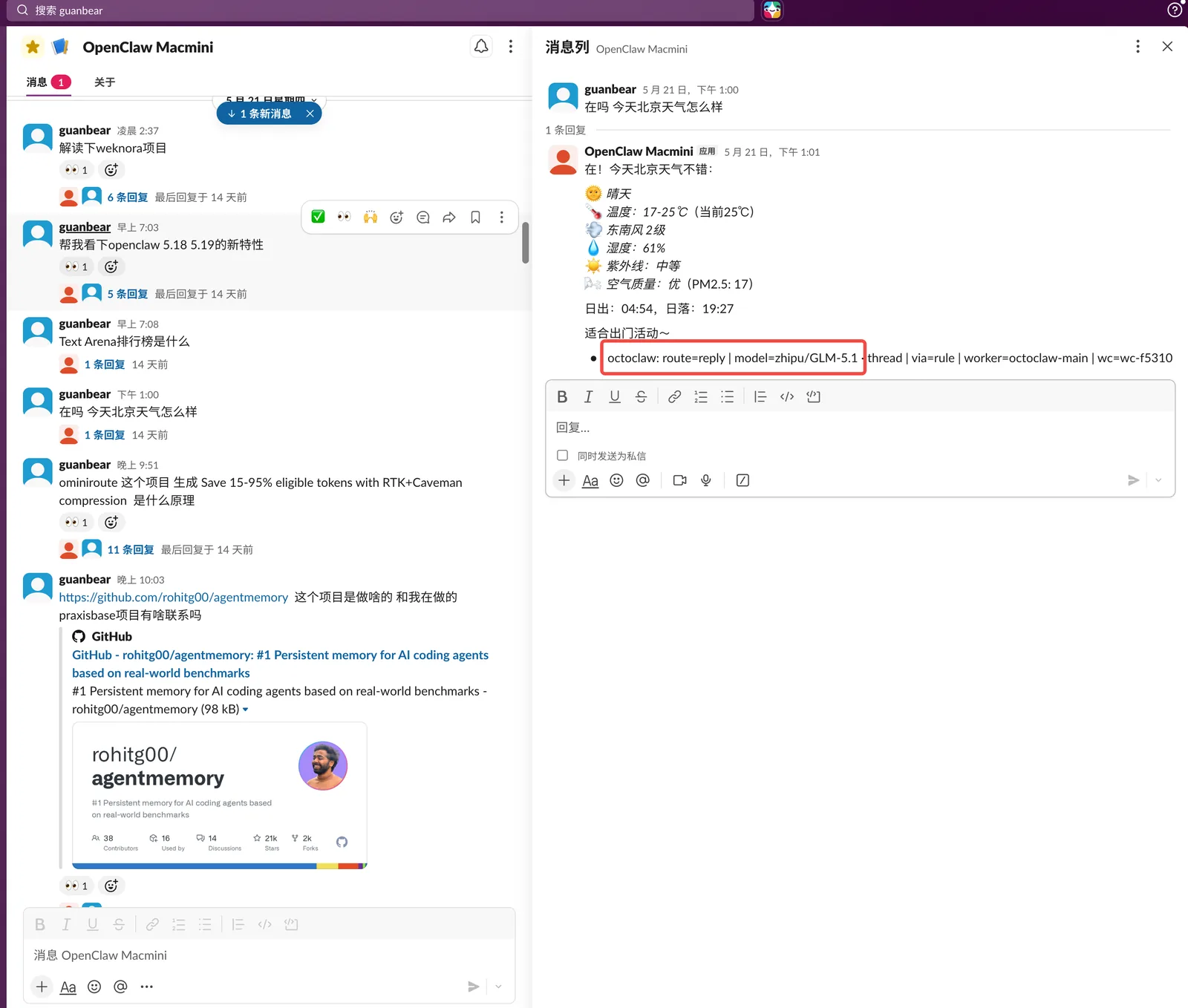Attach file via plus in thread composer

click(564, 480)
